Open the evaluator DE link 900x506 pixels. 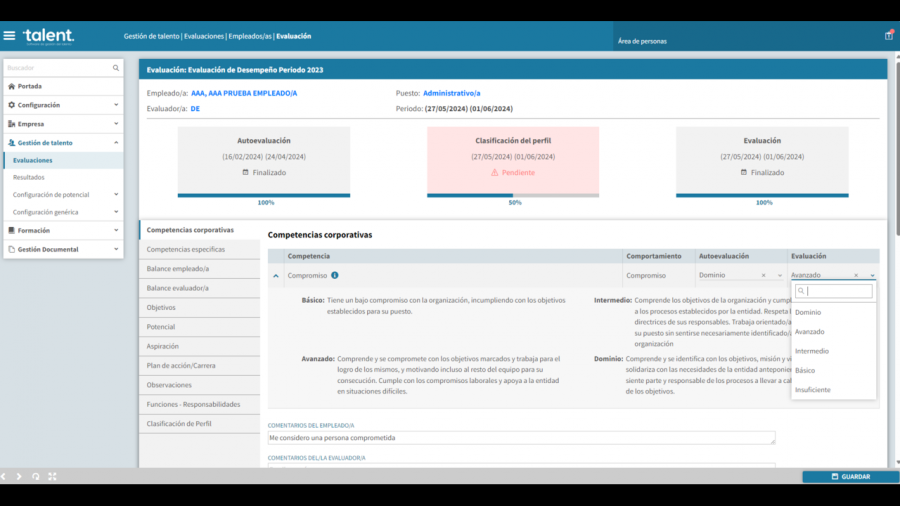point(195,108)
